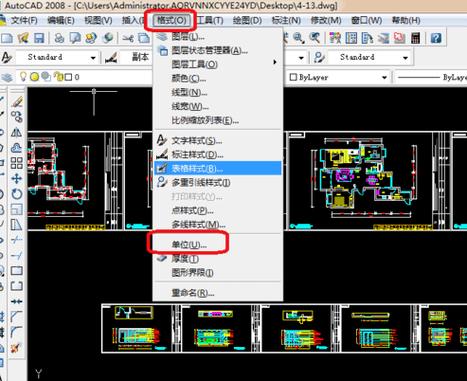Select the Array grid tool icon

pyautogui.click(x=17, y=163)
